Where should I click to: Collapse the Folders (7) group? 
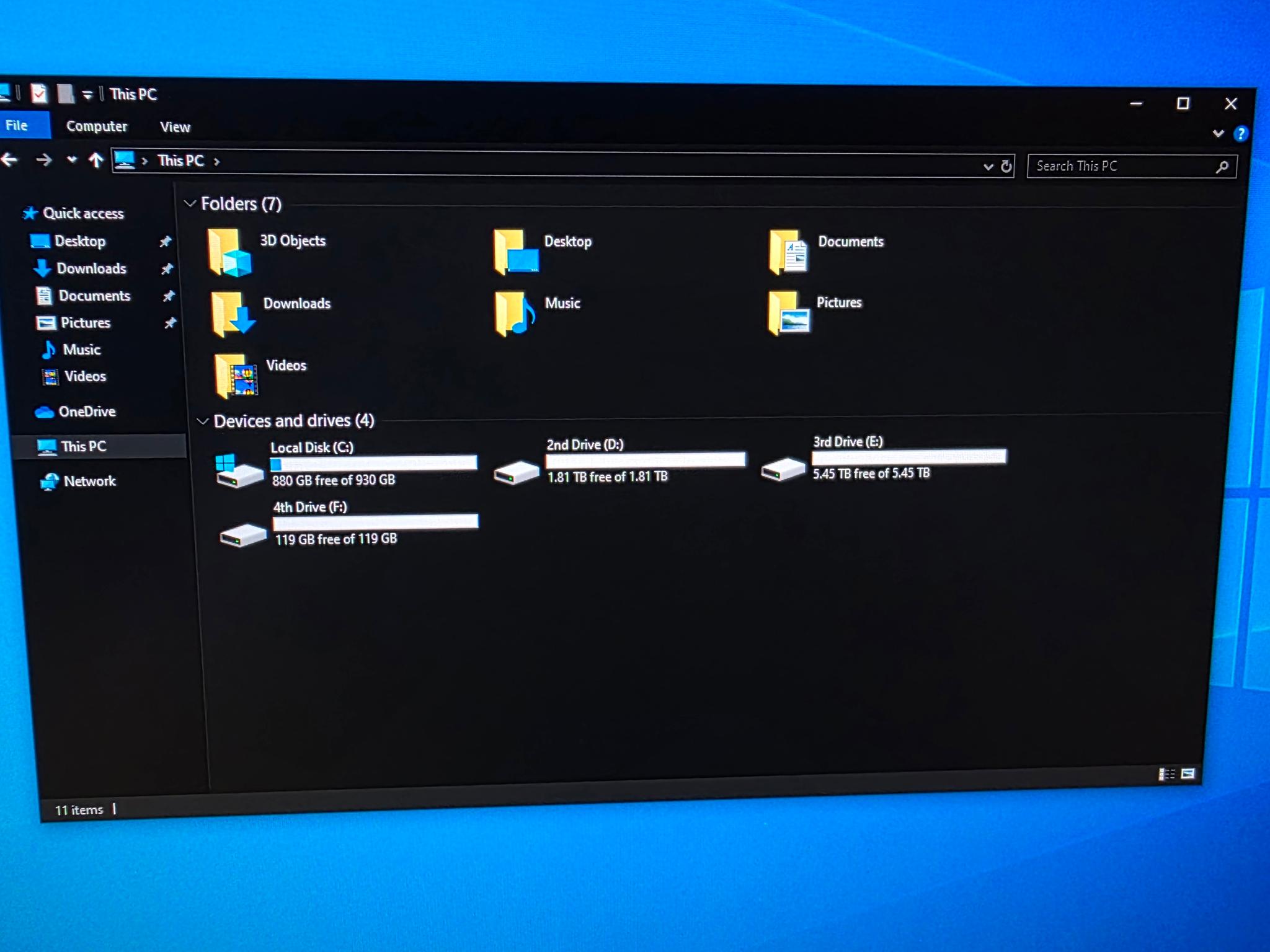[x=190, y=203]
